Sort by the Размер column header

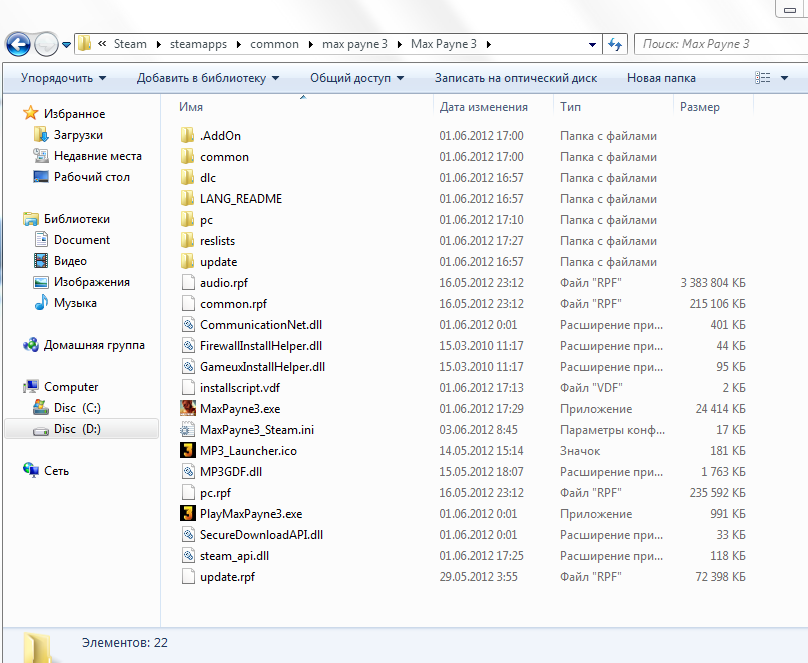pos(700,107)
